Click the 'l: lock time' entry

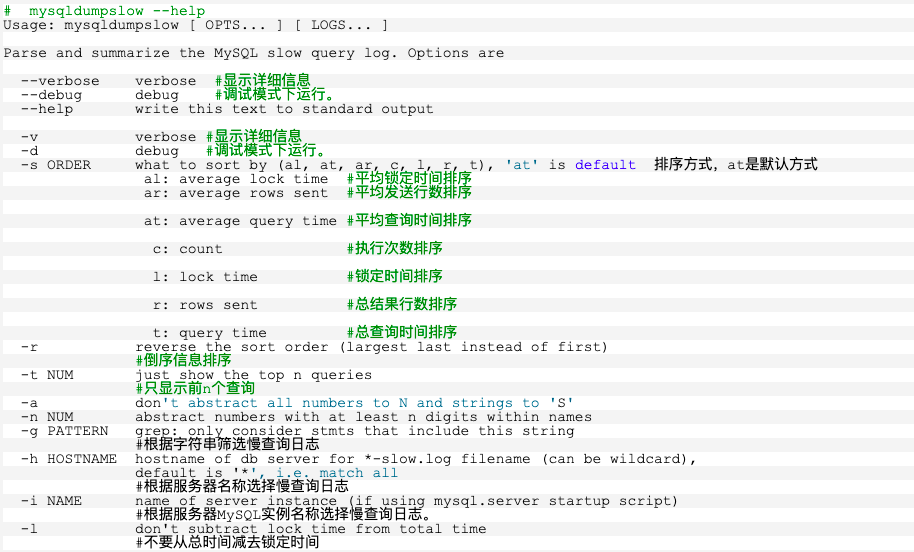tap(205, 277)
